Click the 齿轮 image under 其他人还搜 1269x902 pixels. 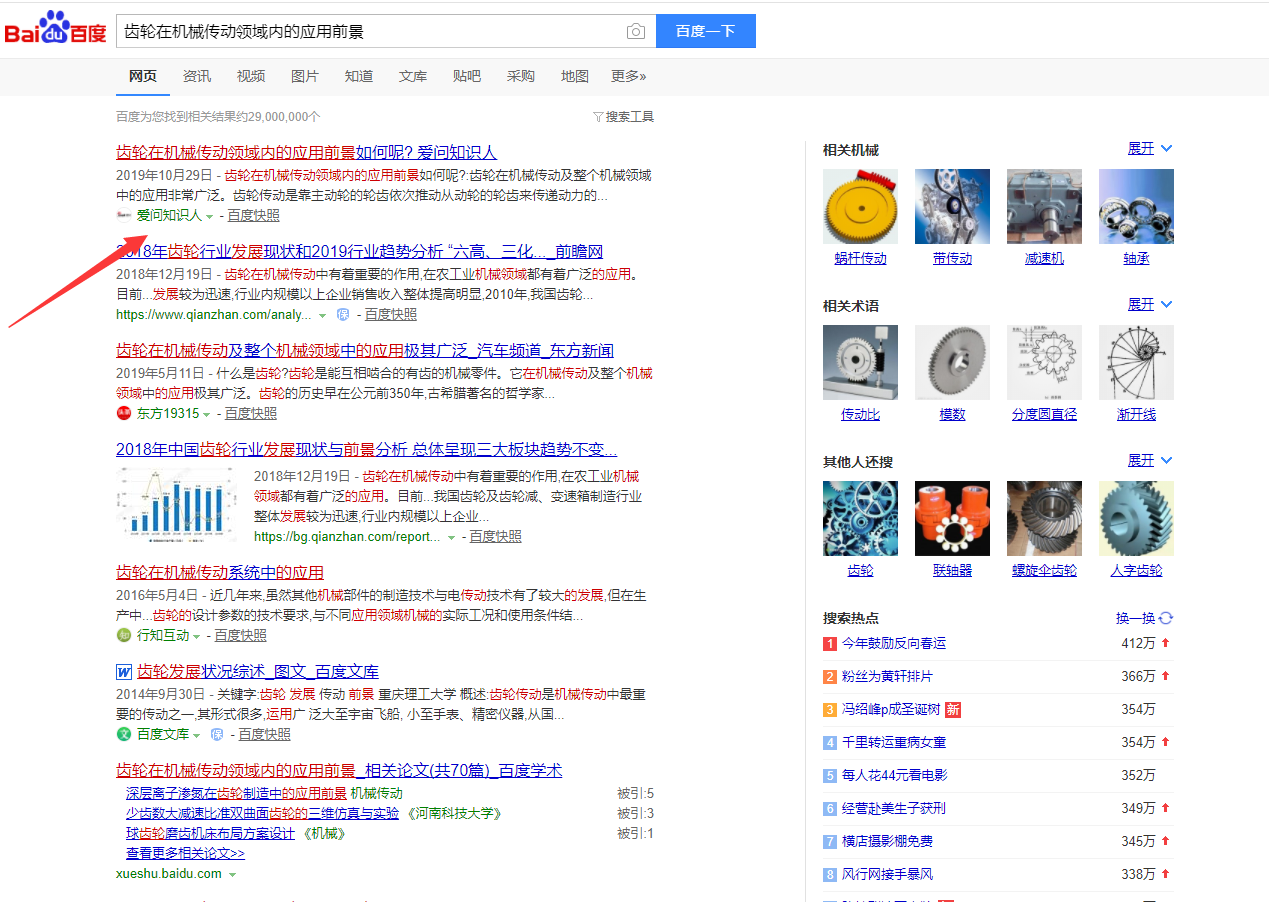point(860,518)
